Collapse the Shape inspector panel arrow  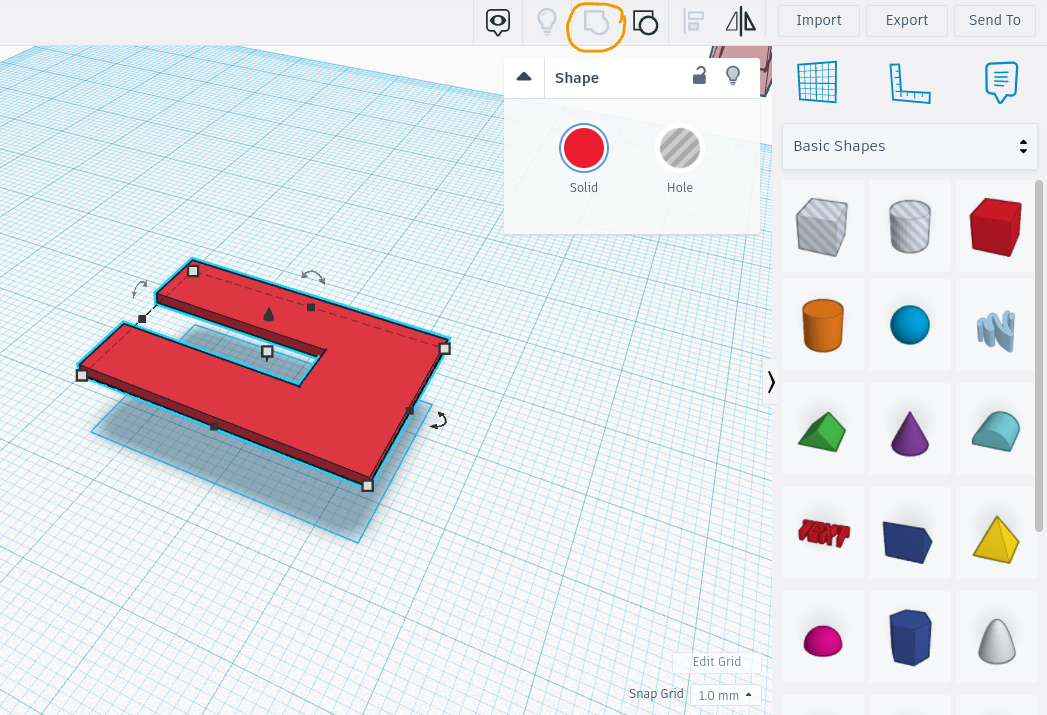click(x=524, y=77)
